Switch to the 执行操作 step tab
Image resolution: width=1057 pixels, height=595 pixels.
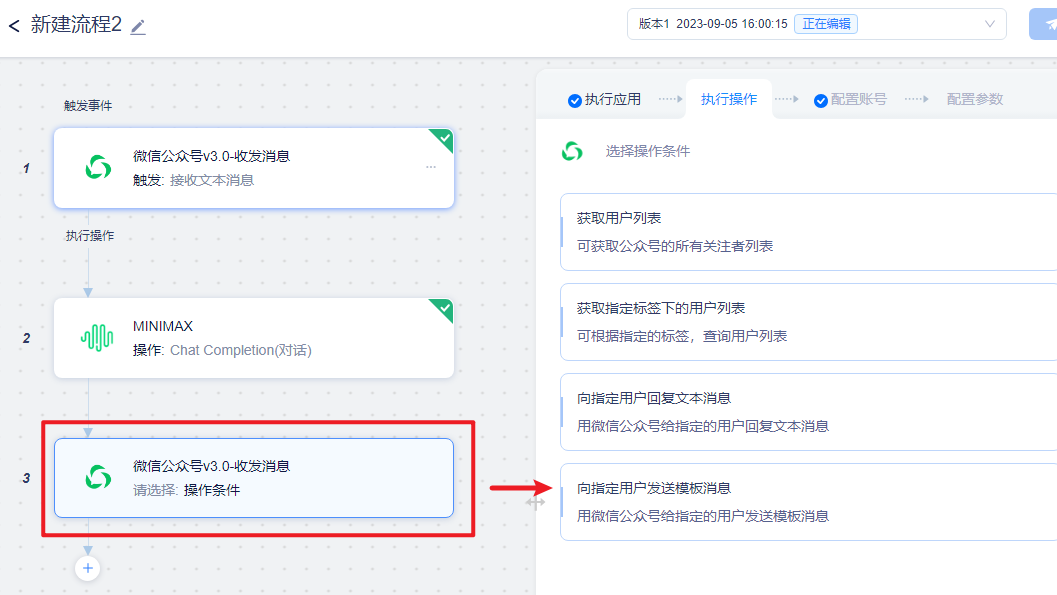click(729, 99)
